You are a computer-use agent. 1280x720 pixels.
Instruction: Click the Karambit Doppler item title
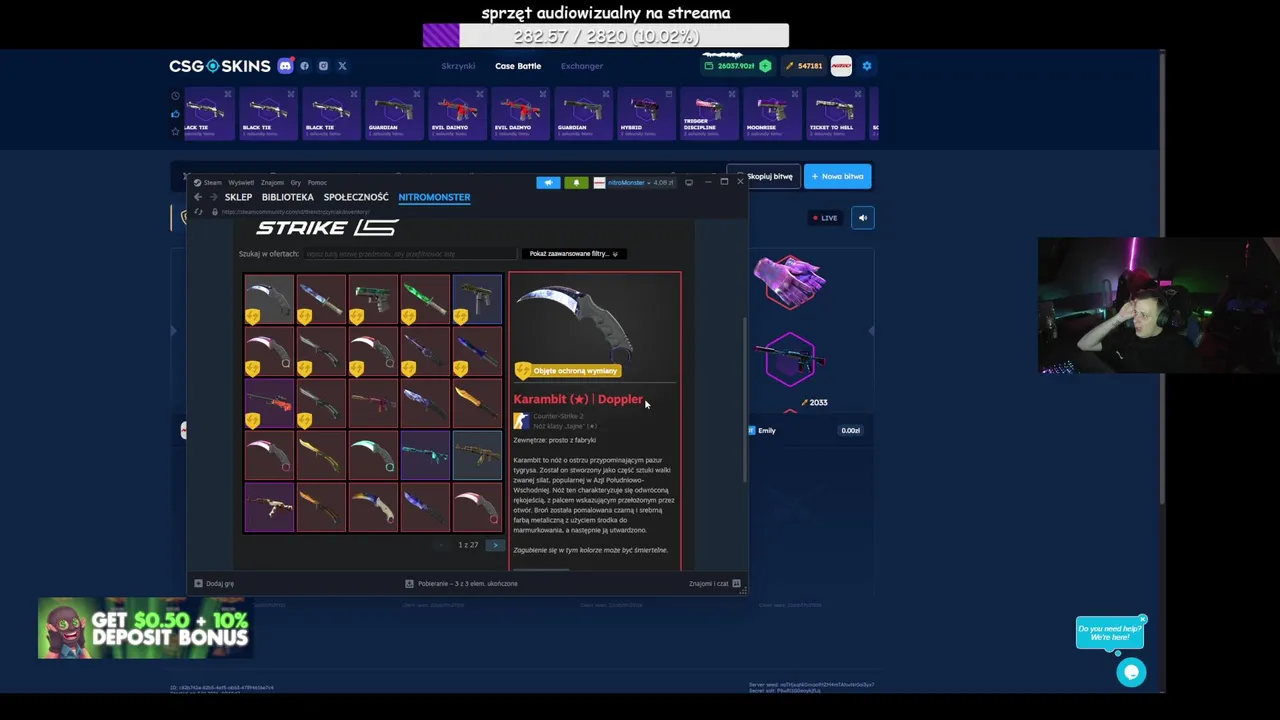(578, 399)
